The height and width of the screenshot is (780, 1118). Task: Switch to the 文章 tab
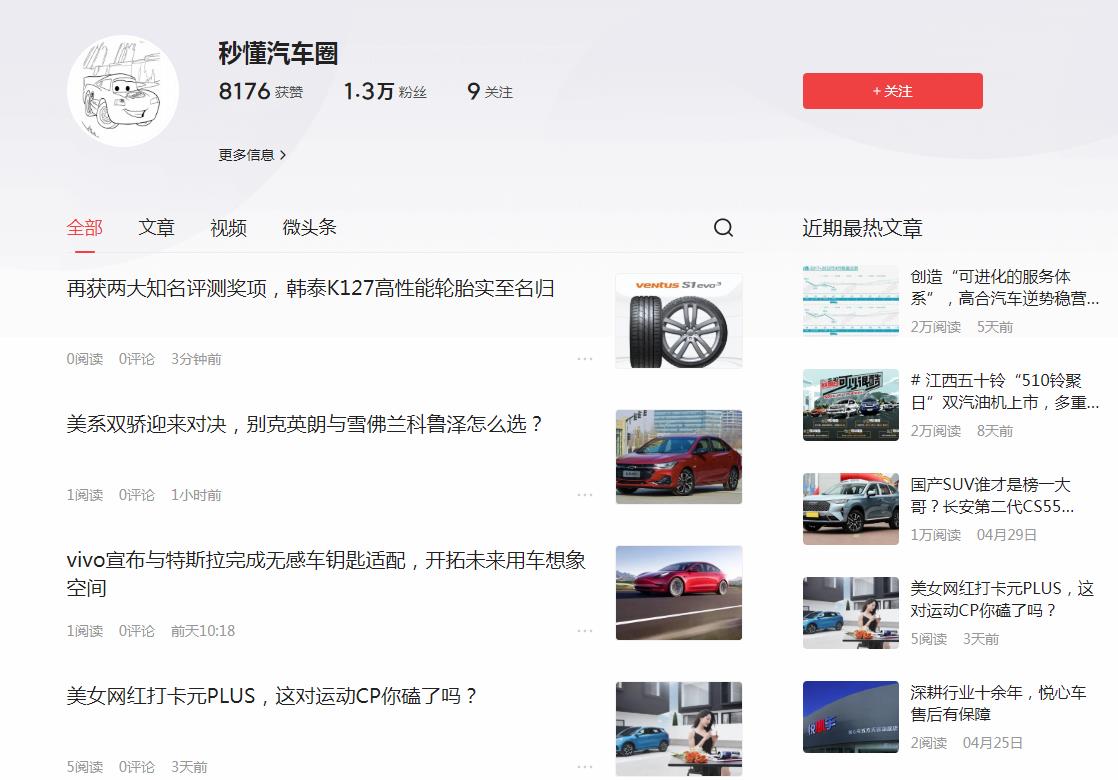[x=156, y=227]
